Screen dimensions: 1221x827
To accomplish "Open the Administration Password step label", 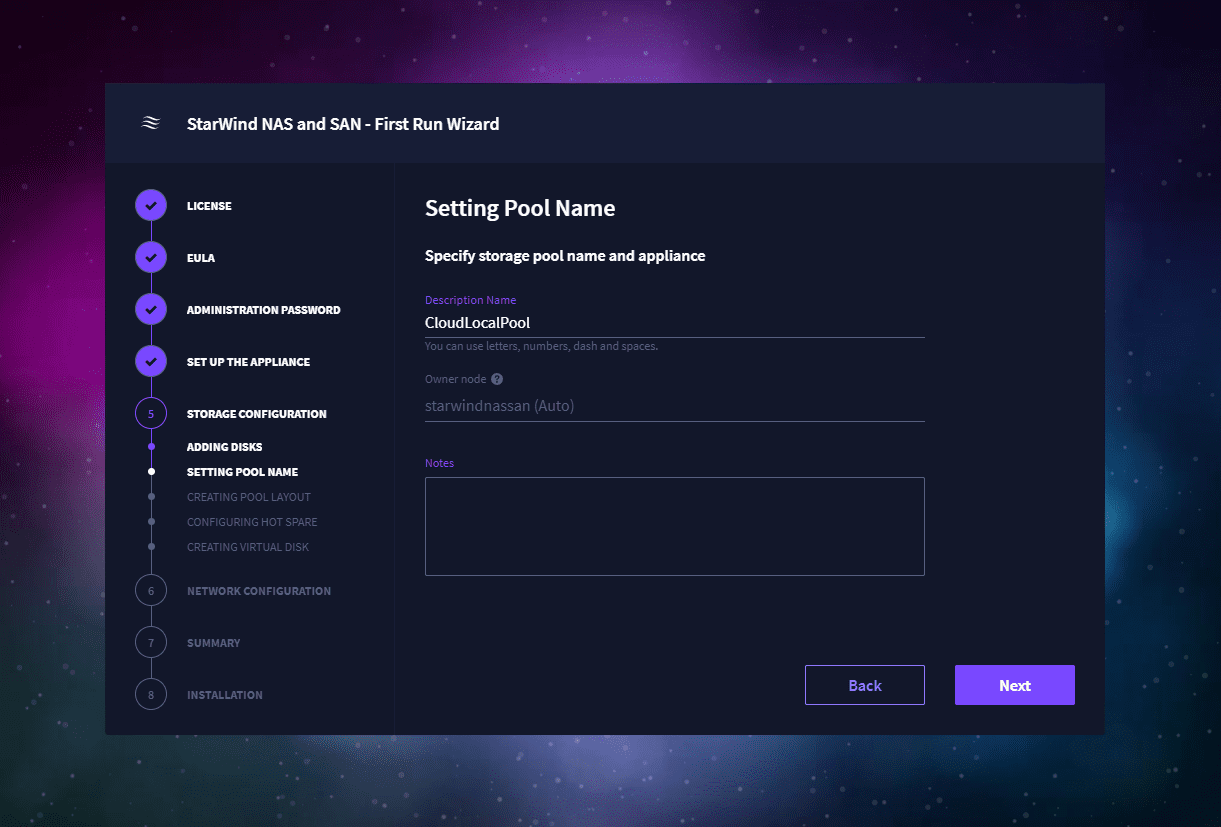I will click(x=263, y=310).
